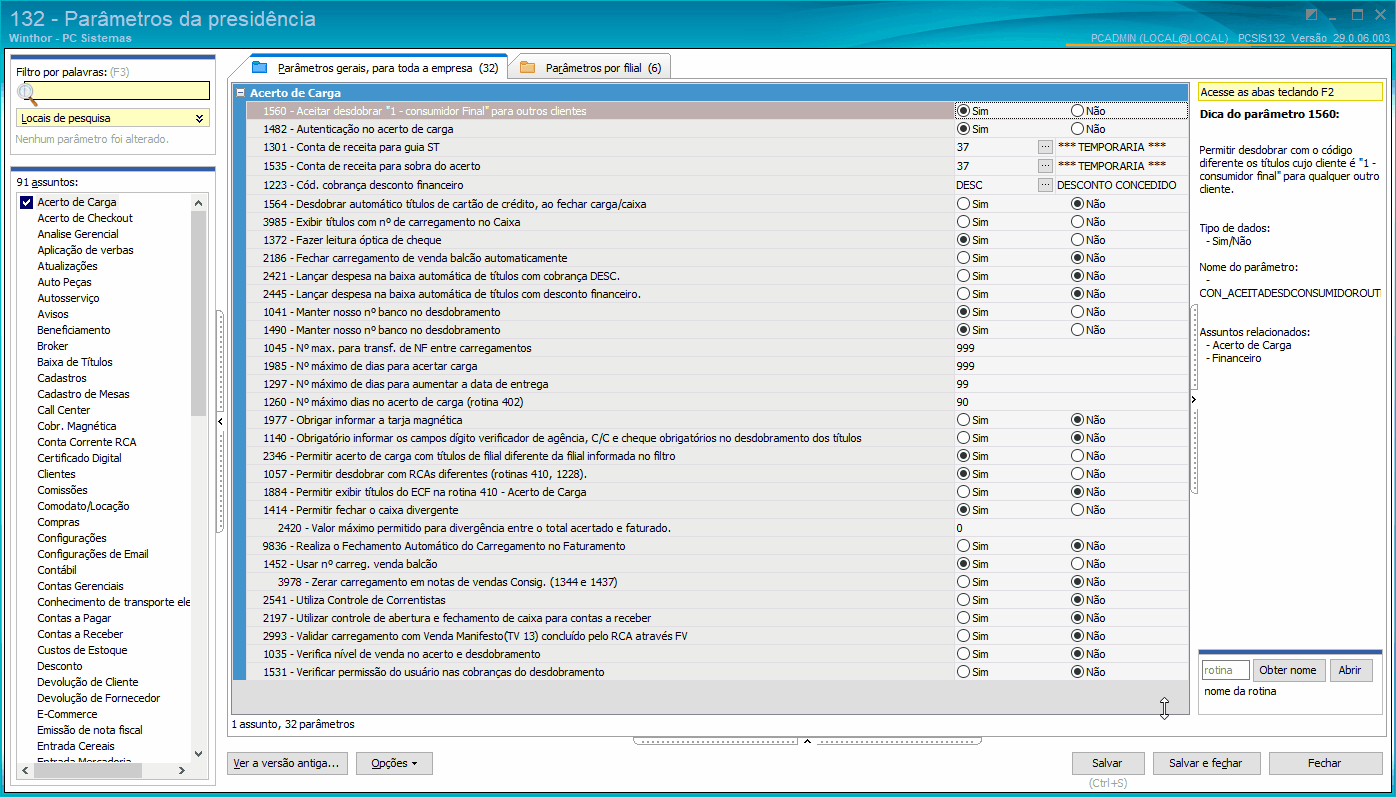This screenshot has height=797, width=1396.
Task: Open lookup button for 1301 Conta de receita guia ST
Action: pyautogui.click(x=1045, y=147)
